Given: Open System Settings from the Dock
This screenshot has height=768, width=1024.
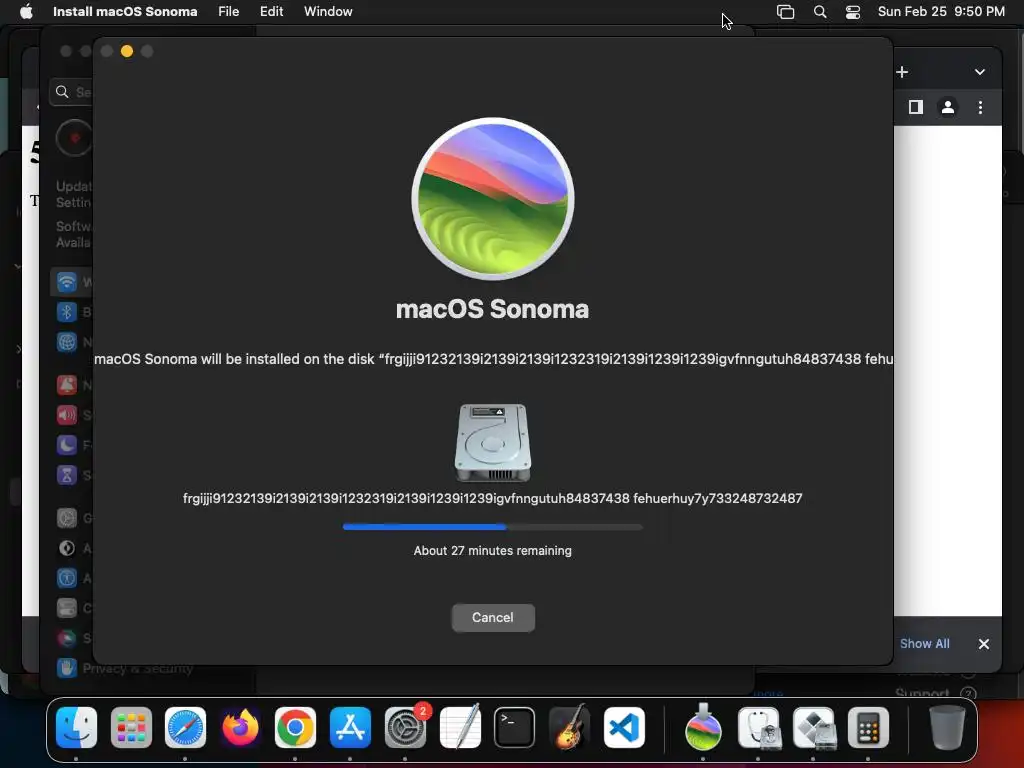Looking at the screenshot, I should tap(405, 728).
